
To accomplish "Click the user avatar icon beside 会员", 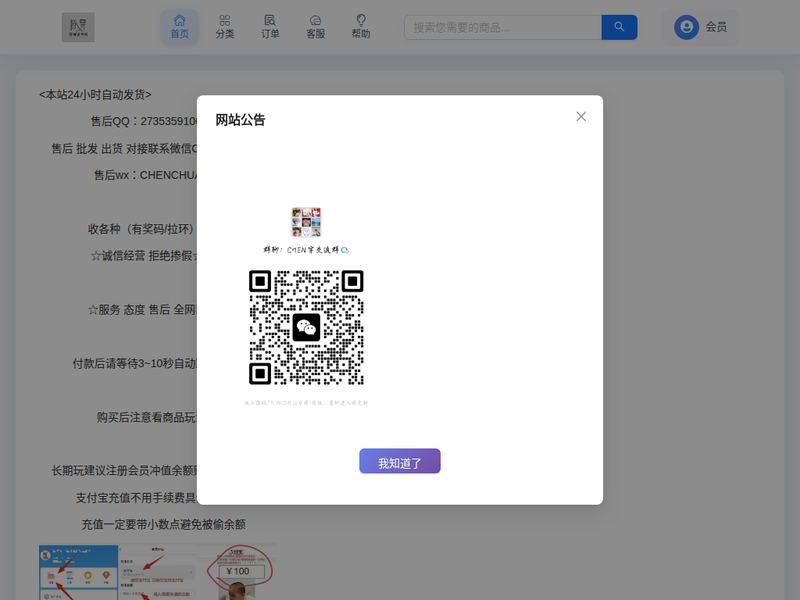I will pos(686,27).
